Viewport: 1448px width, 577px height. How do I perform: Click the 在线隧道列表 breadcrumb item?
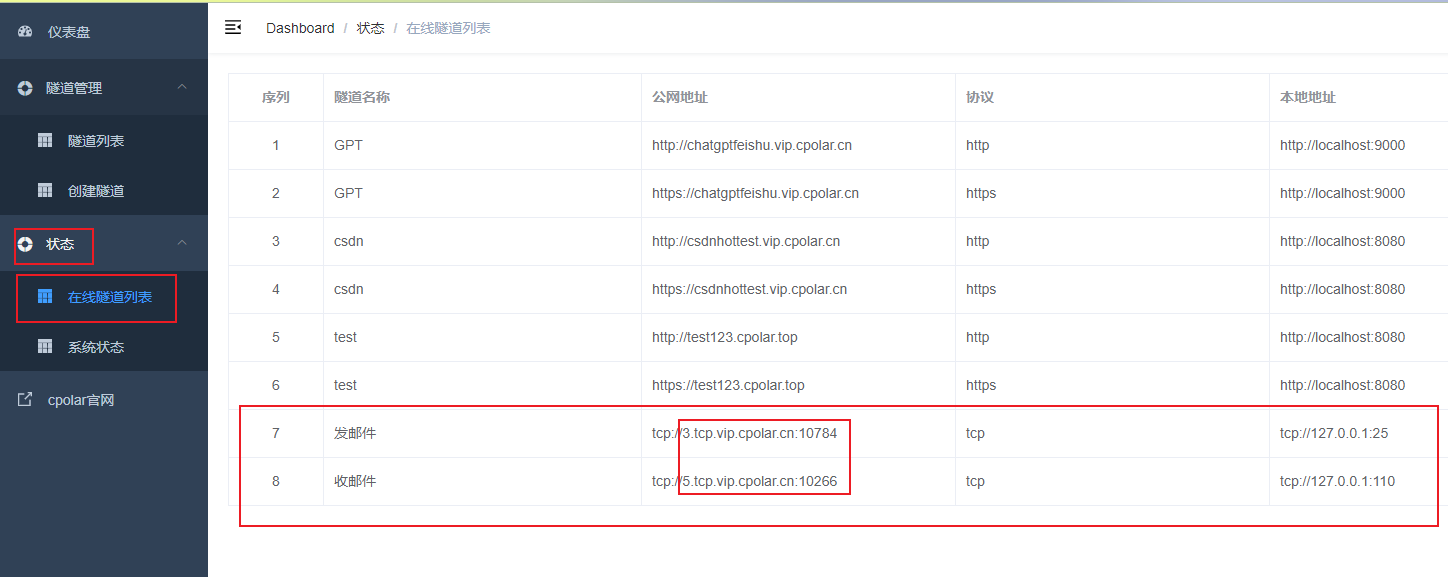tap(448, 28)
